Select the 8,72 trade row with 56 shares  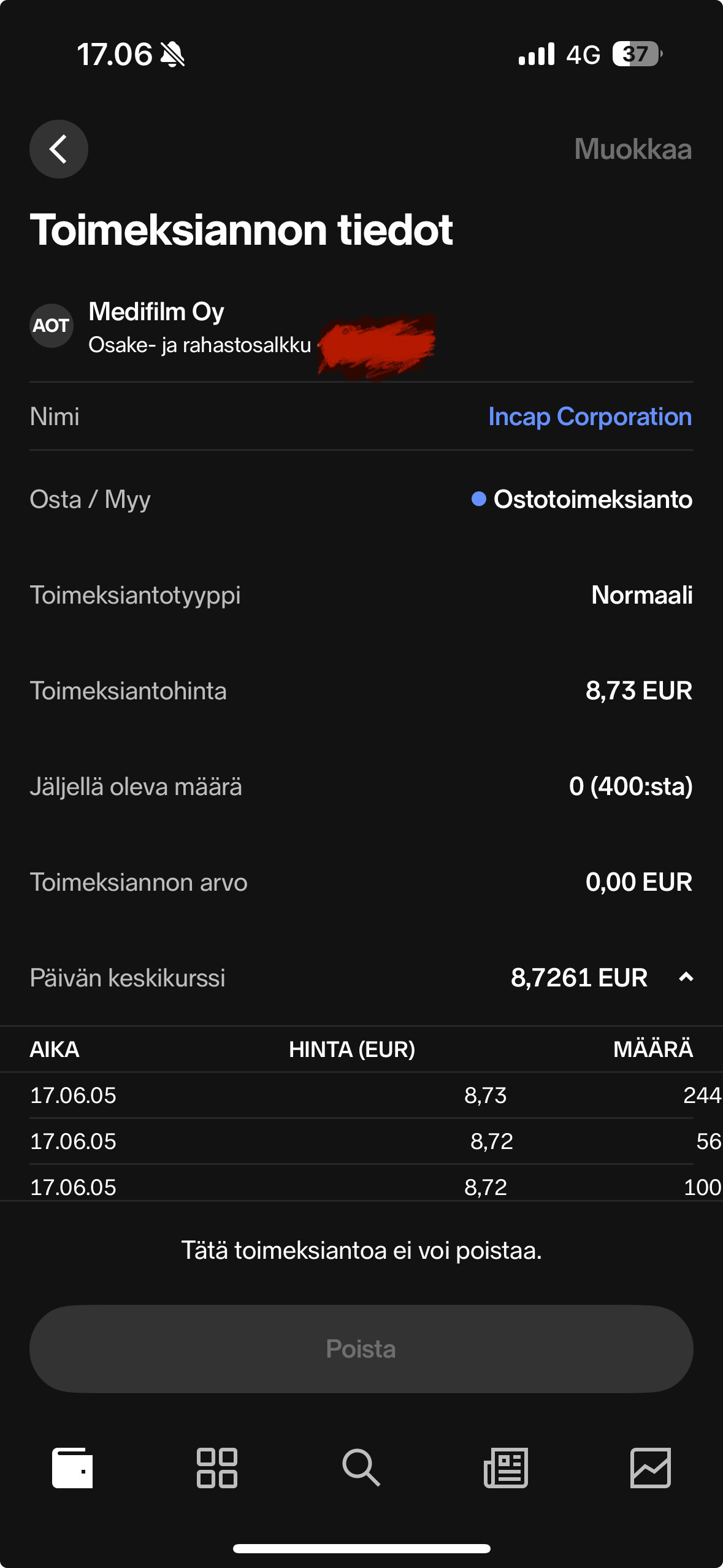361,1141
